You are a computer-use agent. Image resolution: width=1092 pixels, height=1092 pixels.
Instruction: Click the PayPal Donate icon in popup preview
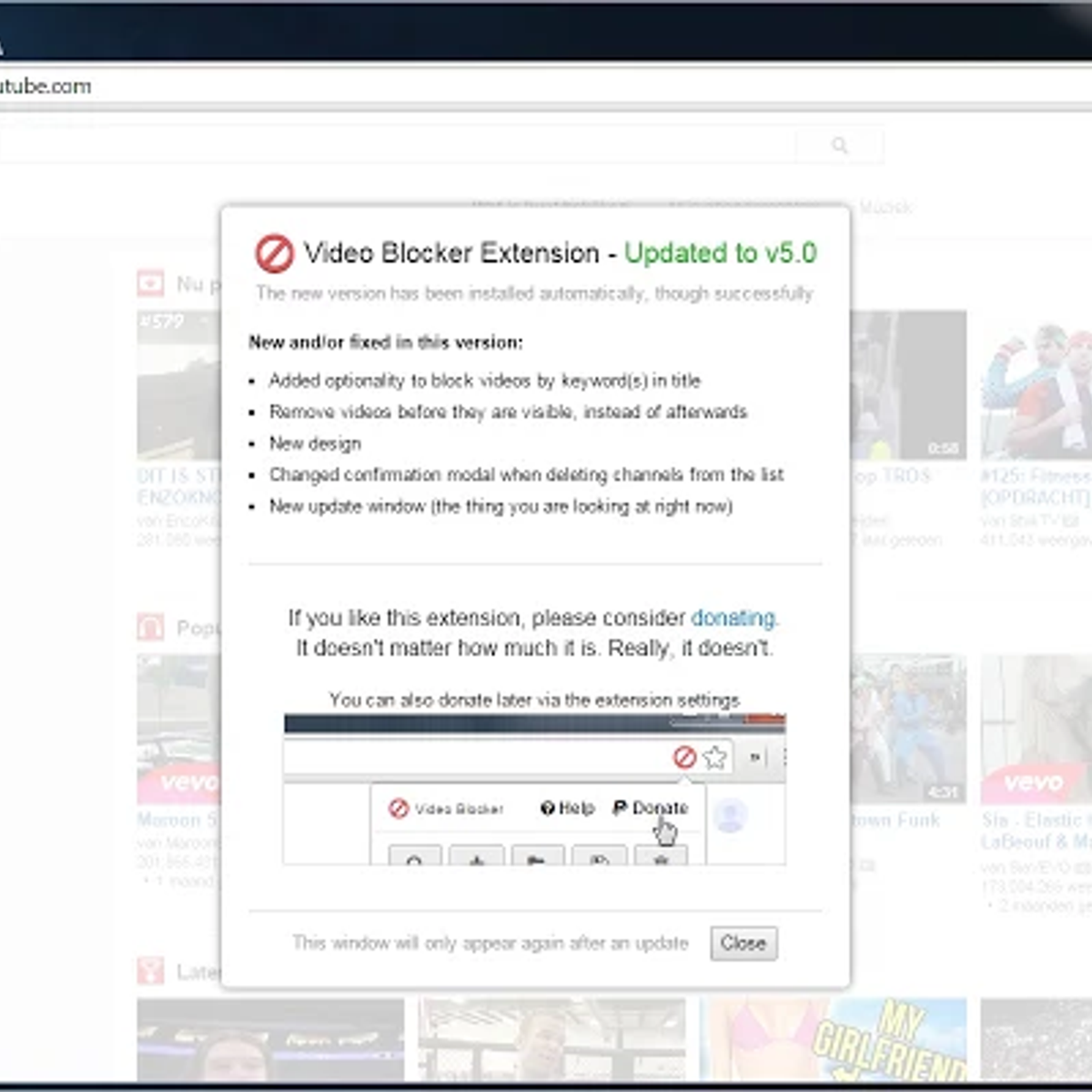click(x=620, y=808)
